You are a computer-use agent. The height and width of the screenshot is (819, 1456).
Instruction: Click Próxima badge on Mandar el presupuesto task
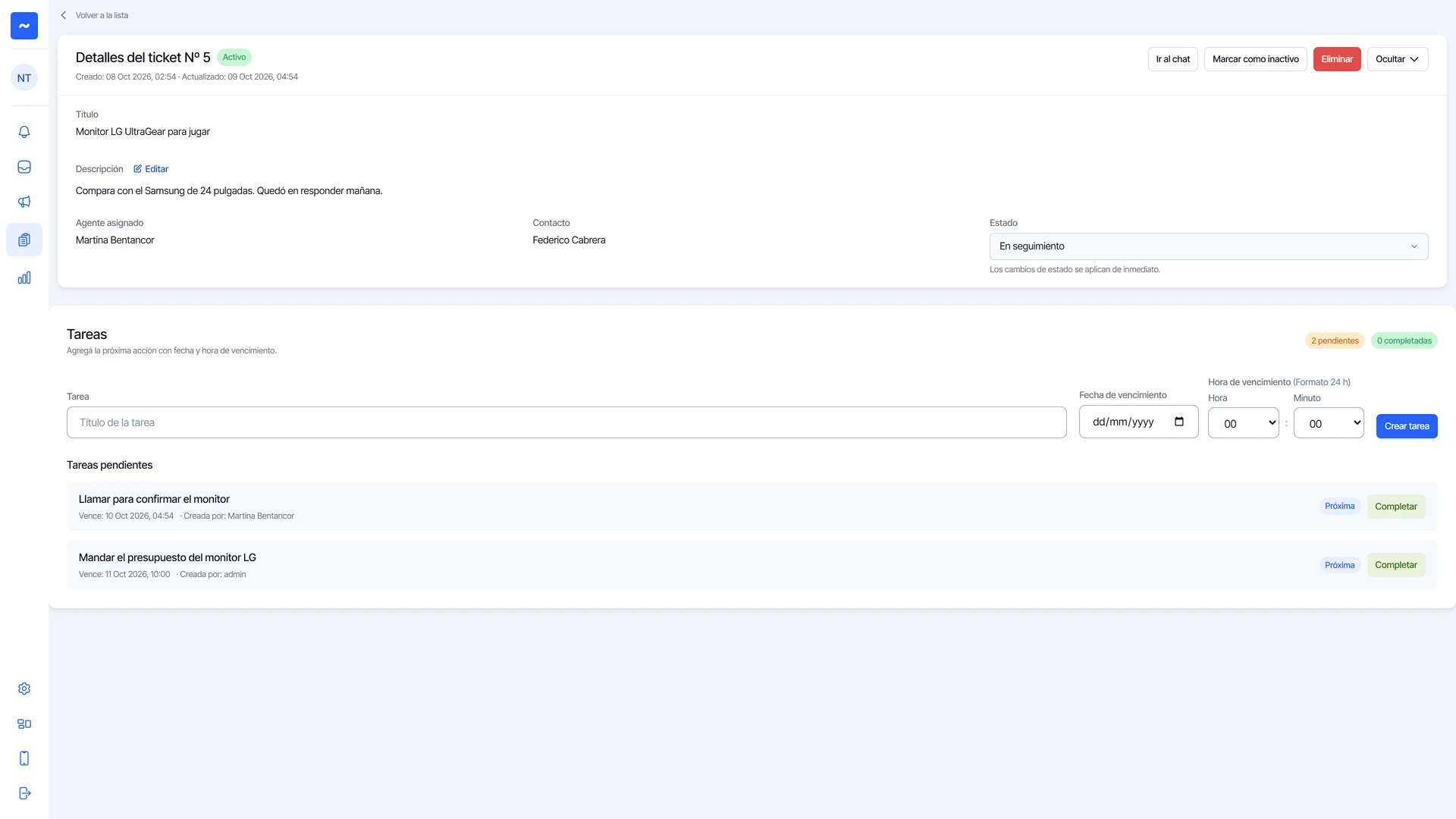[1340, 565]
